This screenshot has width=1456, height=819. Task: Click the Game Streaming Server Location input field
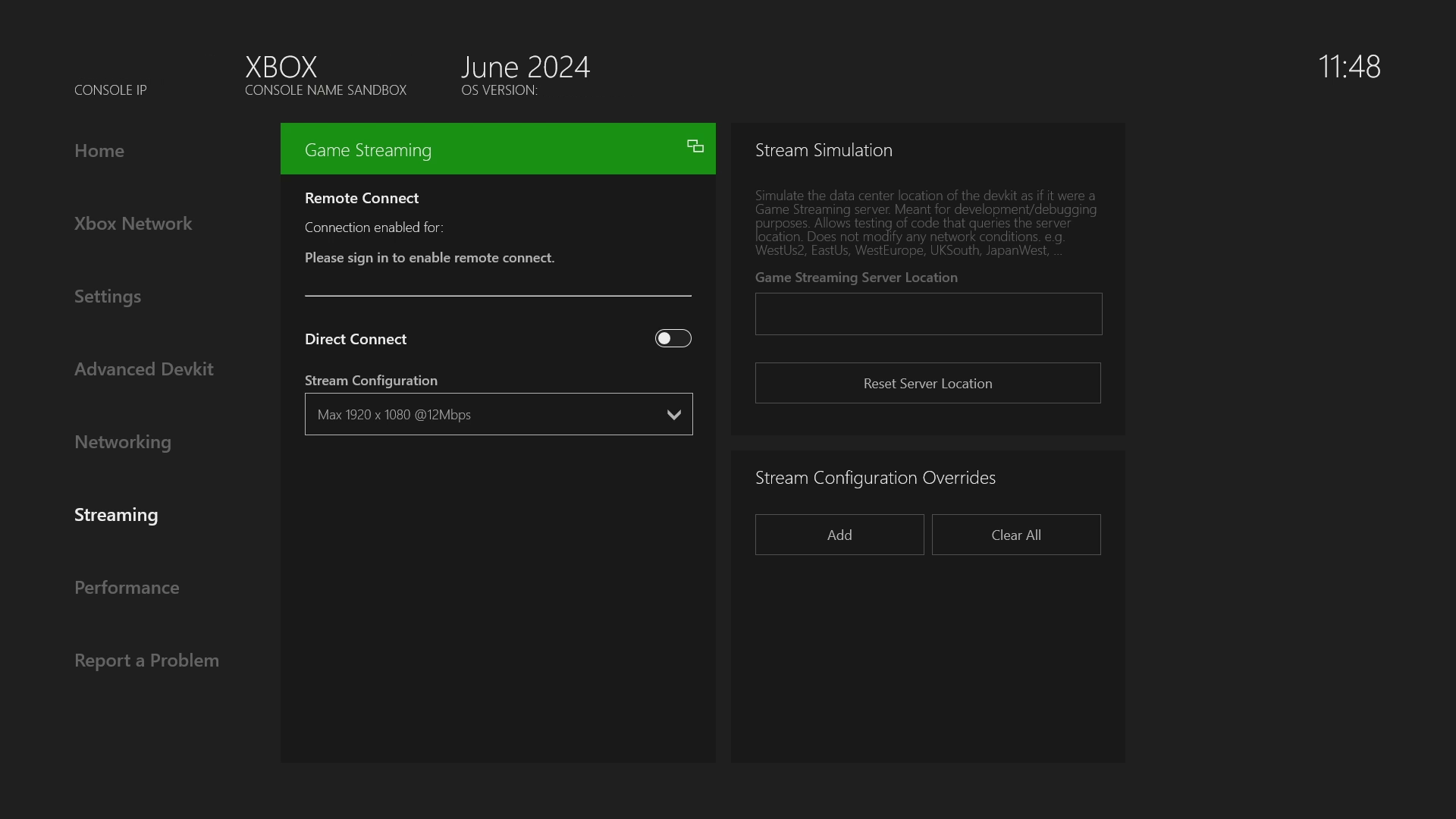(928, 313)
